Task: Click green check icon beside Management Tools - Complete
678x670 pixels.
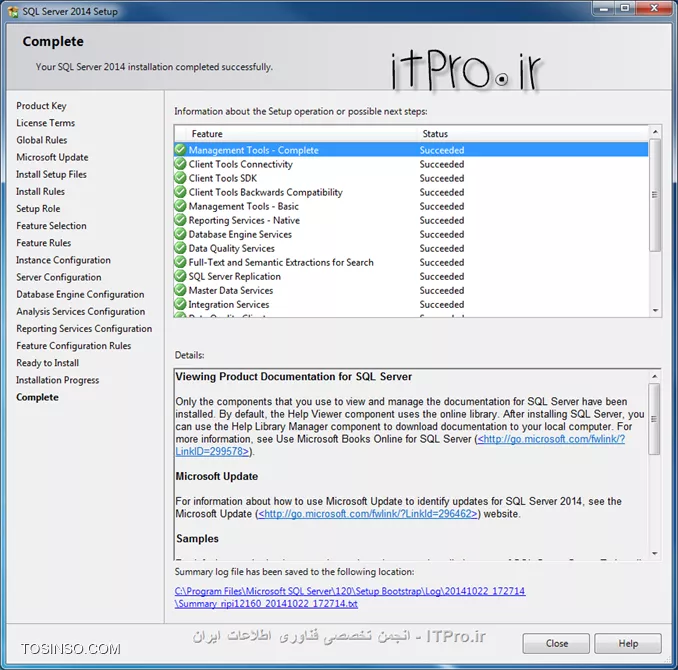Action: 180,150
